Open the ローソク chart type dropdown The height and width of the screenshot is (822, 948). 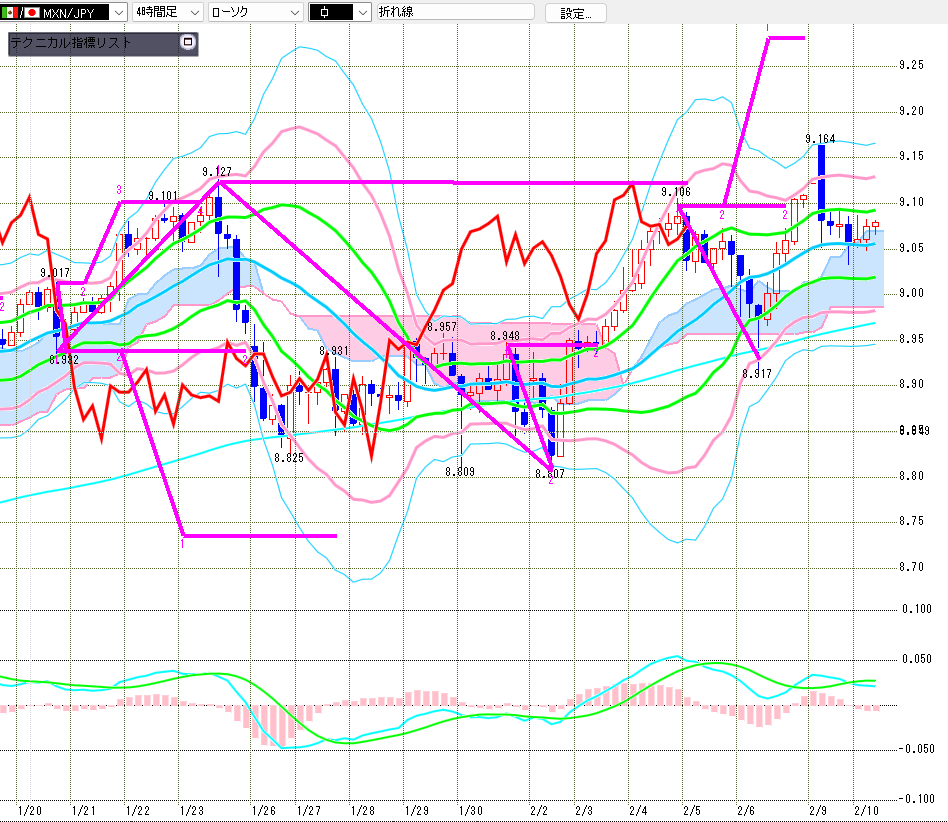pos(294,13)
